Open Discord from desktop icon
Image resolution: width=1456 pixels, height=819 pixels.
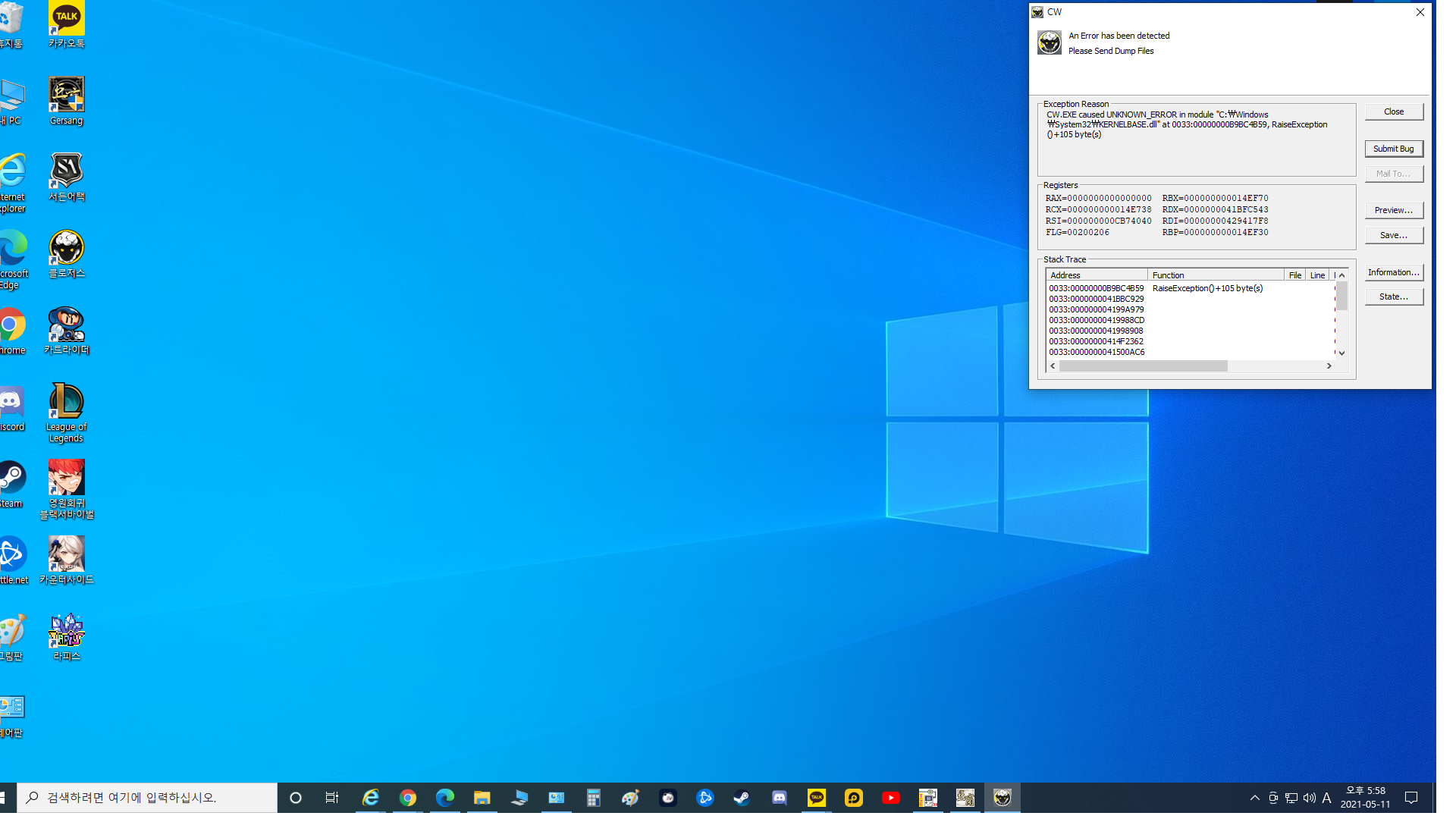point(13,401)
